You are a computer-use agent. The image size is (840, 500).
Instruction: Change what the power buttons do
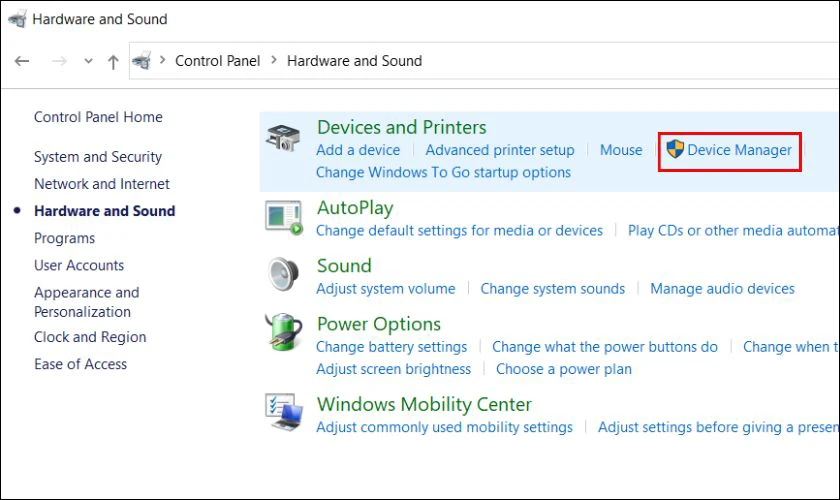coord(605,347)
